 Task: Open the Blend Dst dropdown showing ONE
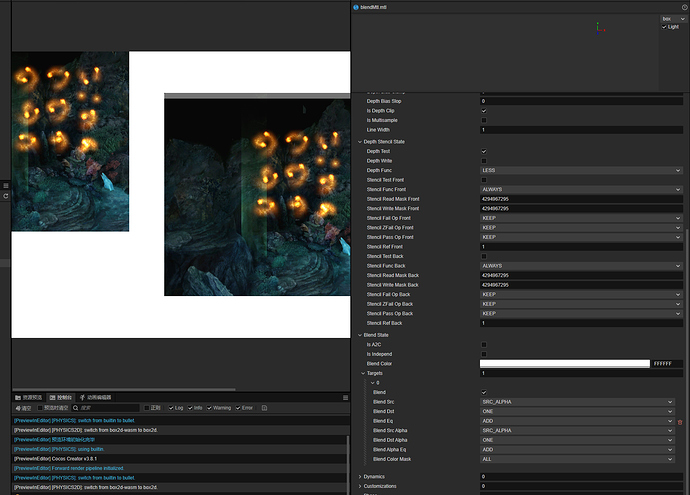576,411
